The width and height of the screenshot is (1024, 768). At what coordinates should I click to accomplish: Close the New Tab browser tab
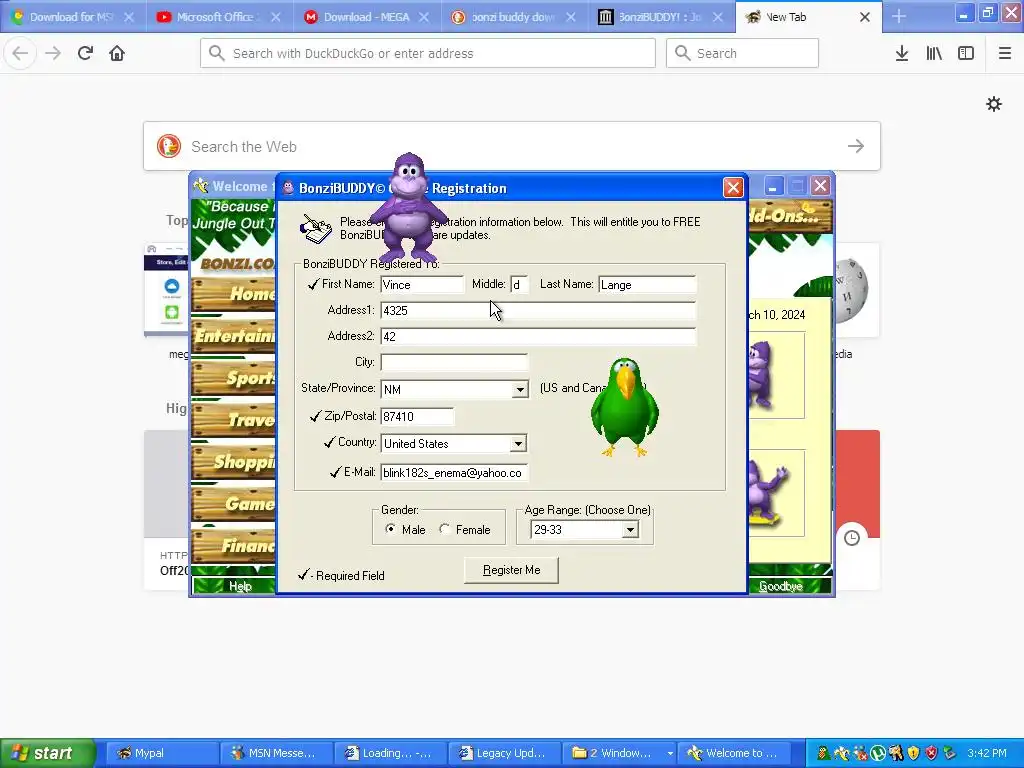click(x=865, y=17)
